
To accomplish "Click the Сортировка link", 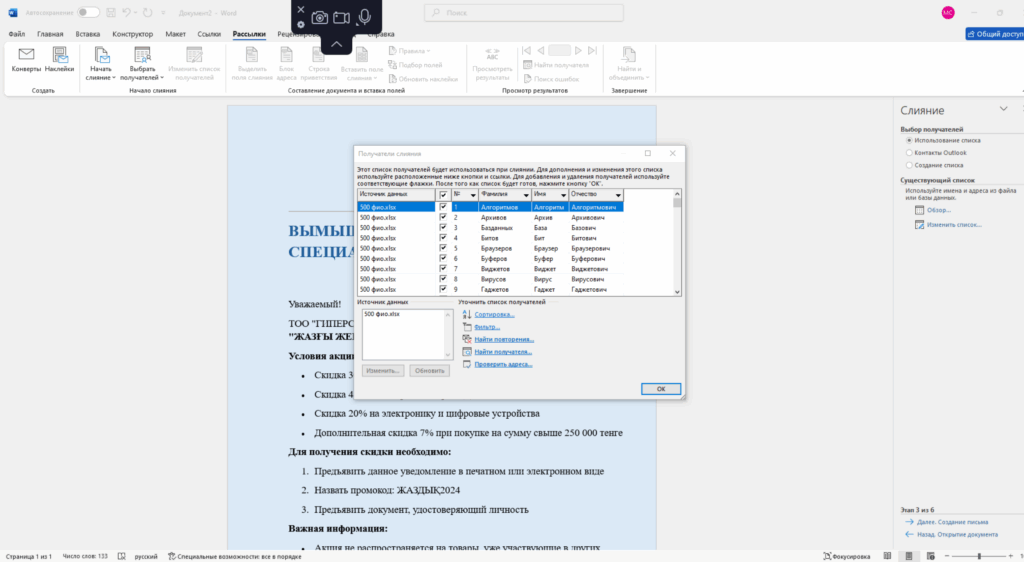I will point(494,315).
